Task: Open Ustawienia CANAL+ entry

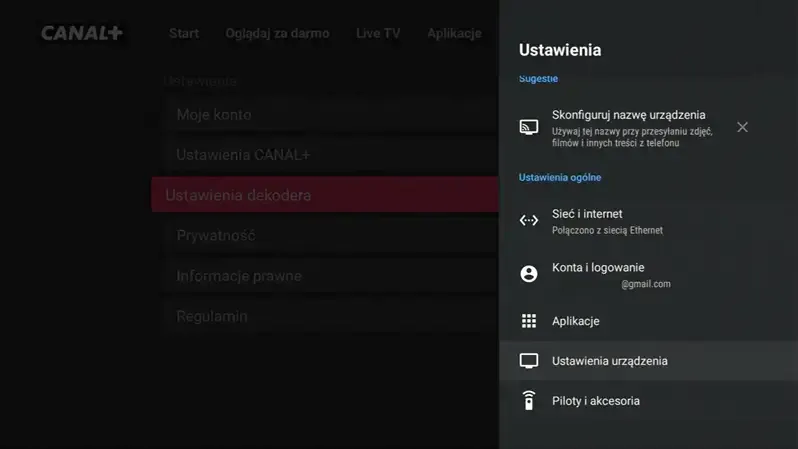Action: pos(331,155)
